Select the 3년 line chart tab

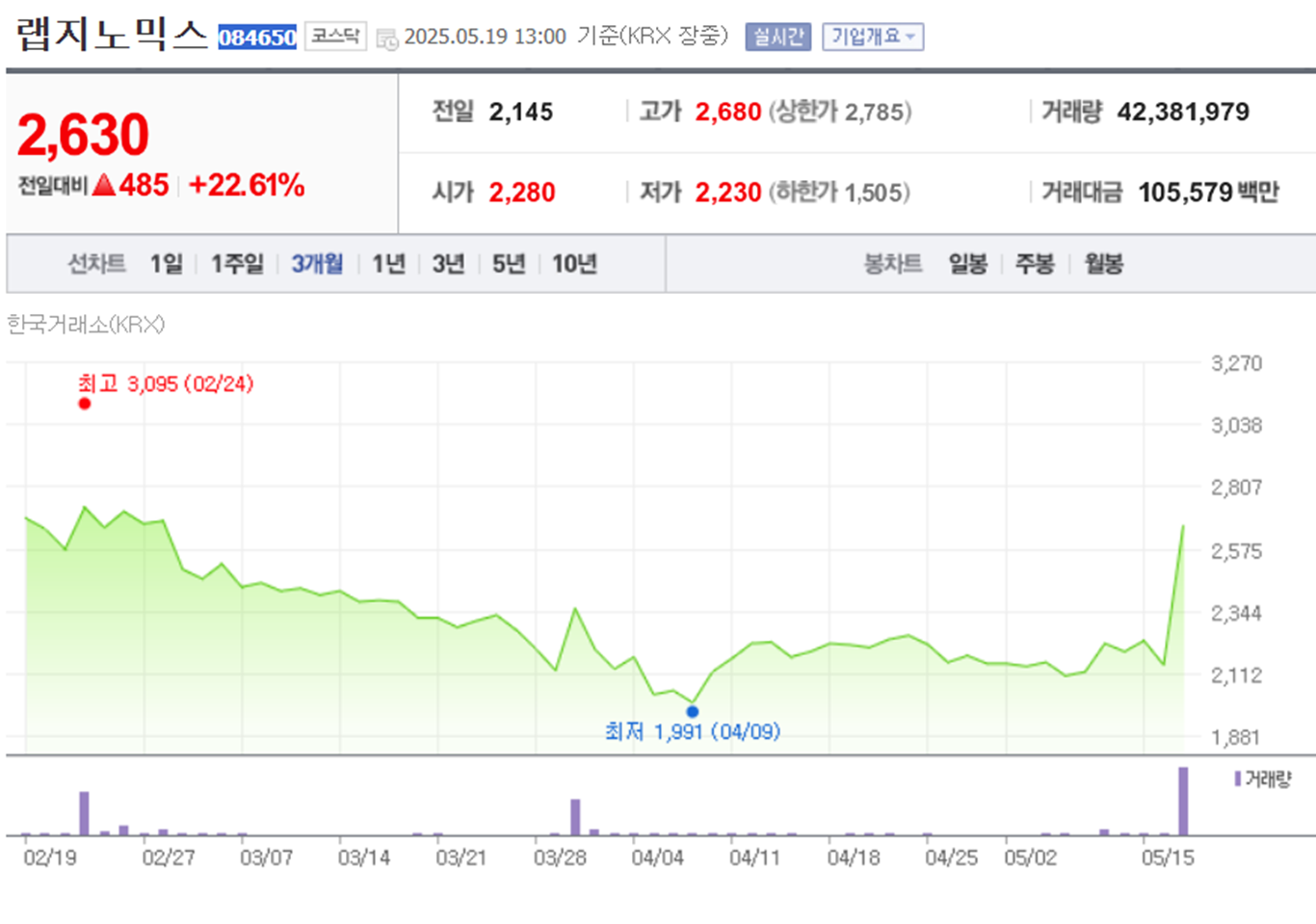click(x=449, y=264)
